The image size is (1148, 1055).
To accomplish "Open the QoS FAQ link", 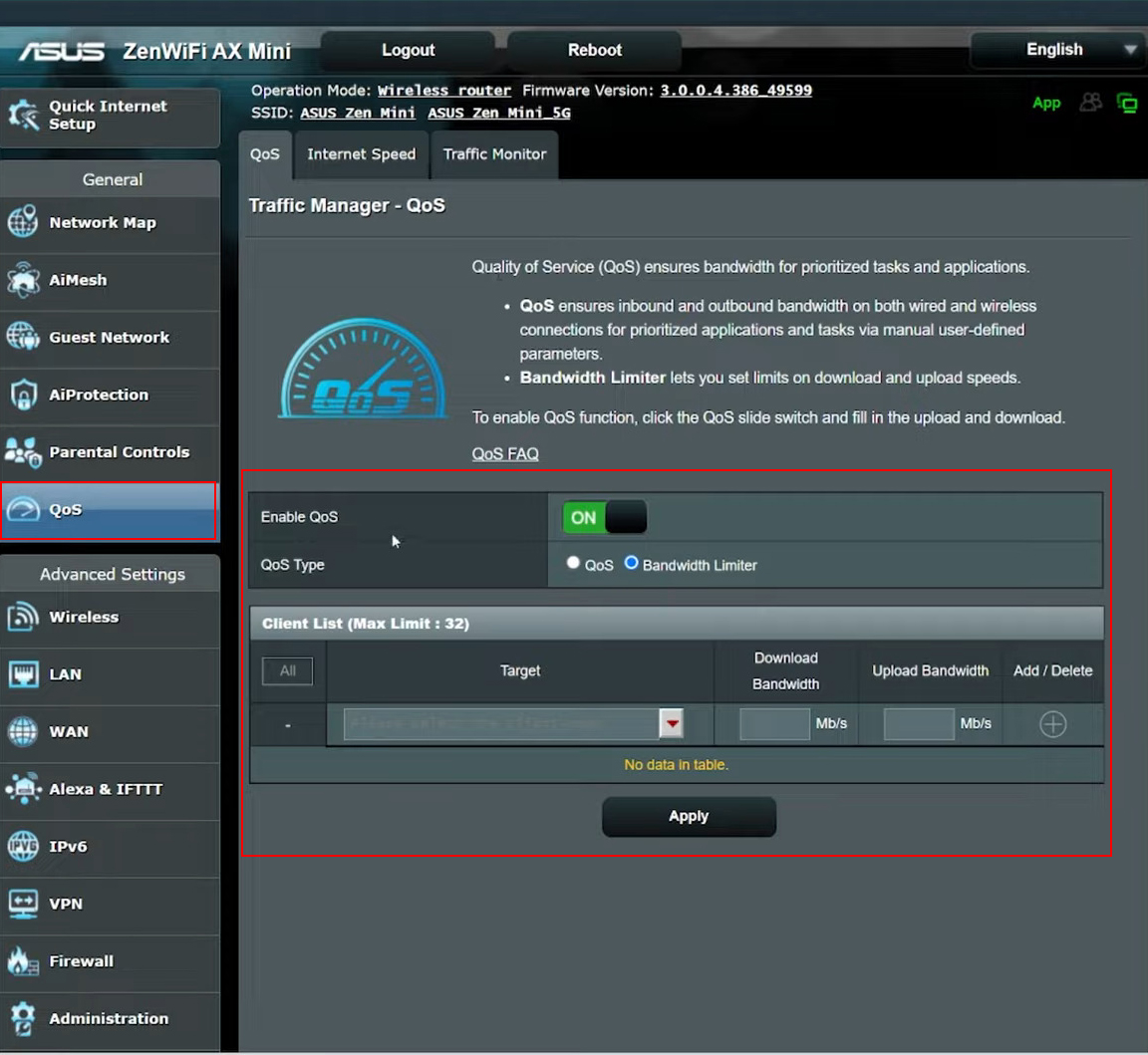I will click(505, 453).
